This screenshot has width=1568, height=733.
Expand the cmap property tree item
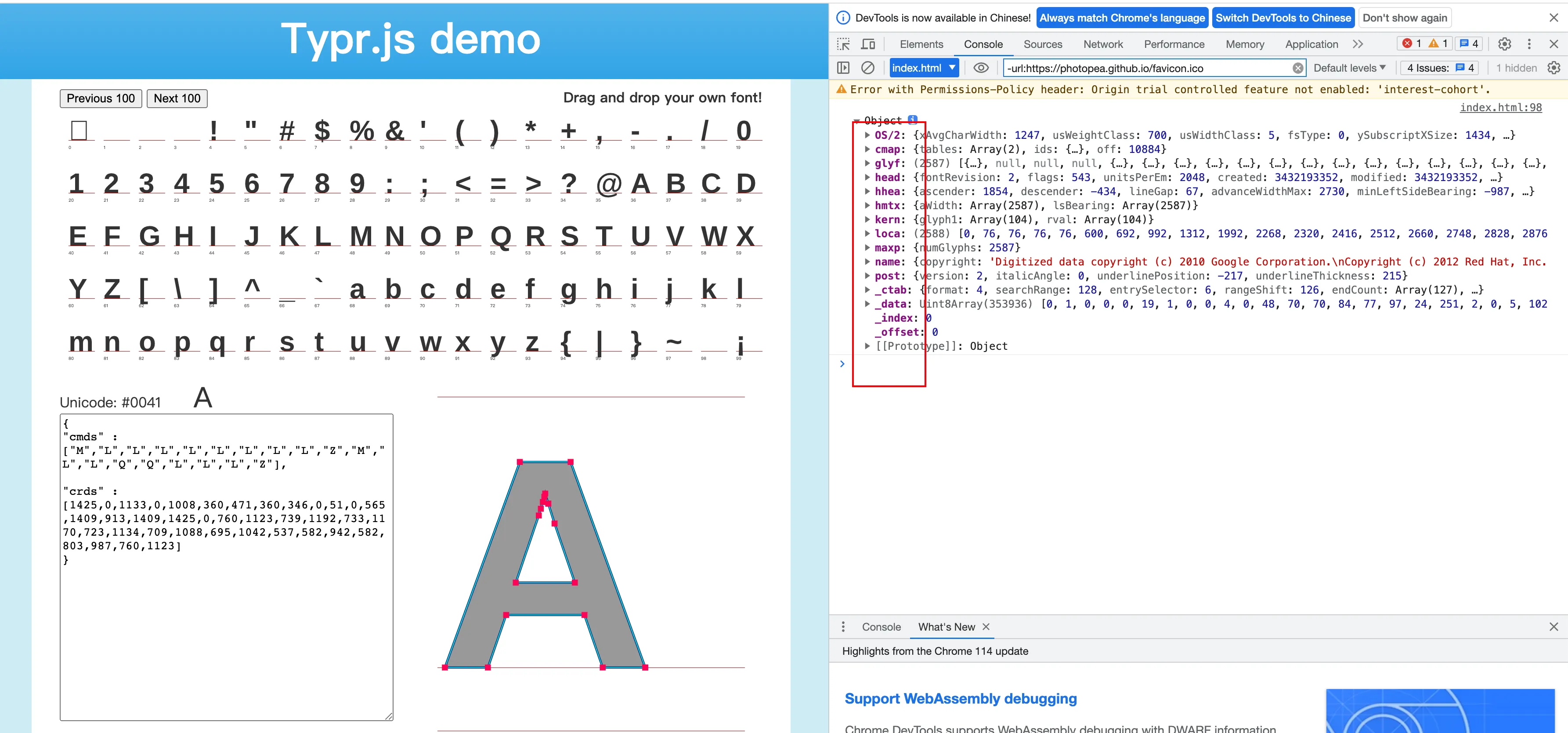click(x=867, y=149)
